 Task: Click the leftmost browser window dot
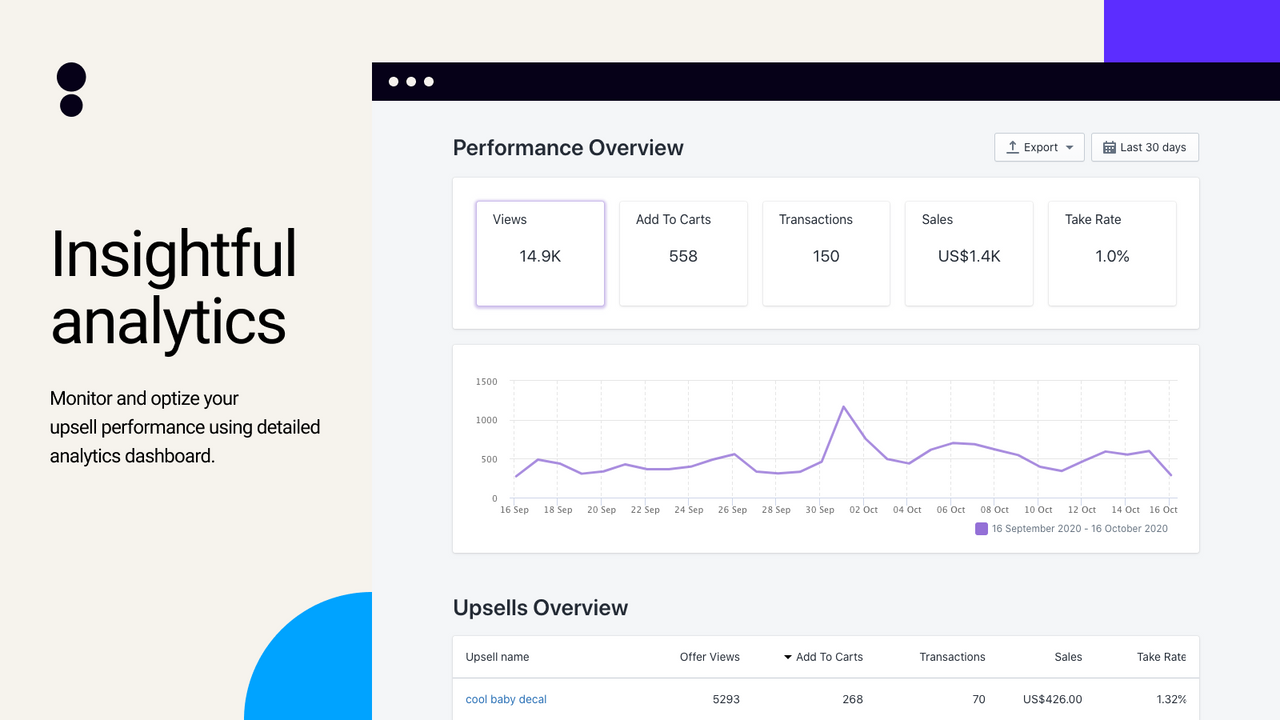click(x=394, y=81)
